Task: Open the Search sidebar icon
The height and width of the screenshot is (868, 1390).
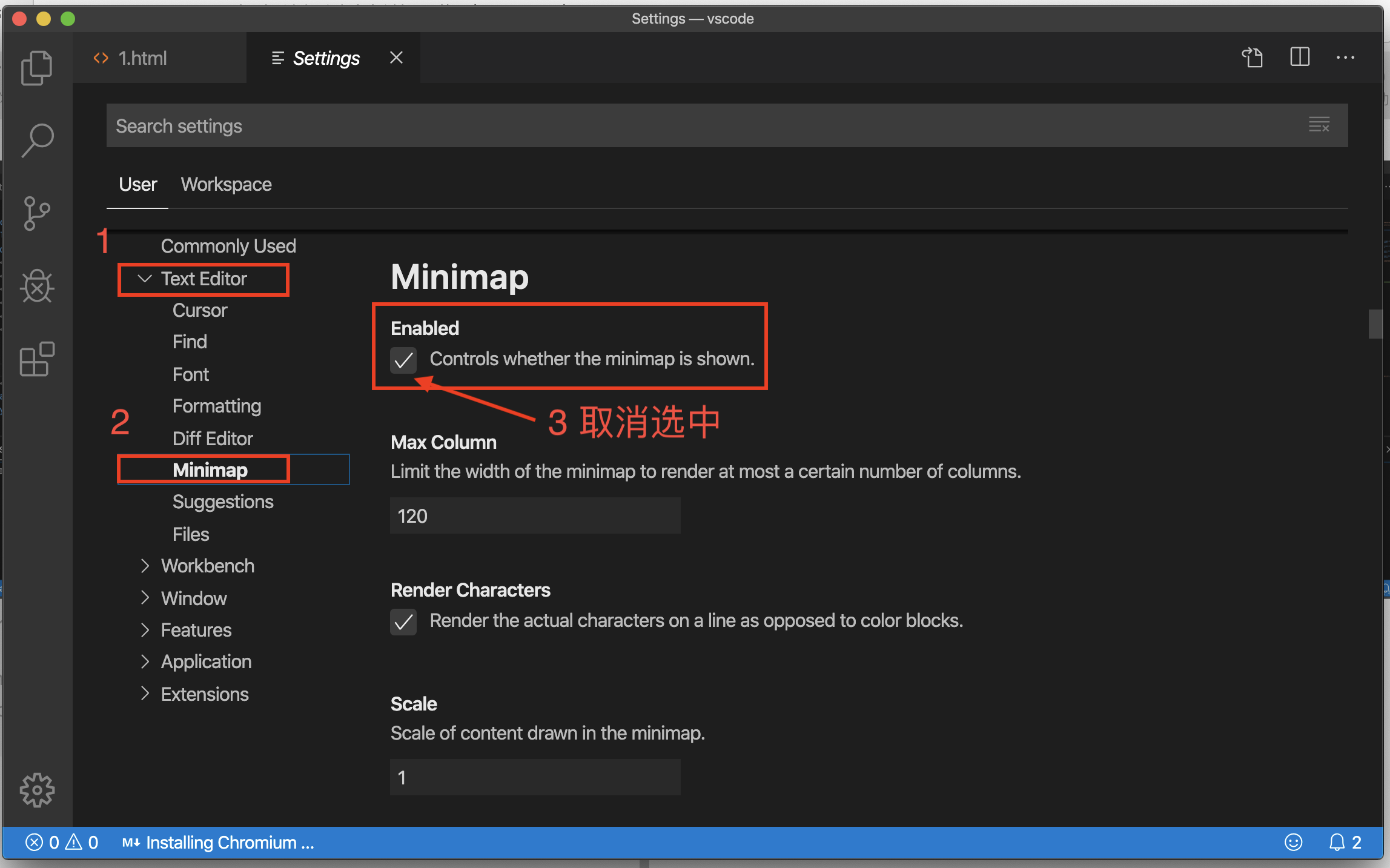Action: click(37, 140)
